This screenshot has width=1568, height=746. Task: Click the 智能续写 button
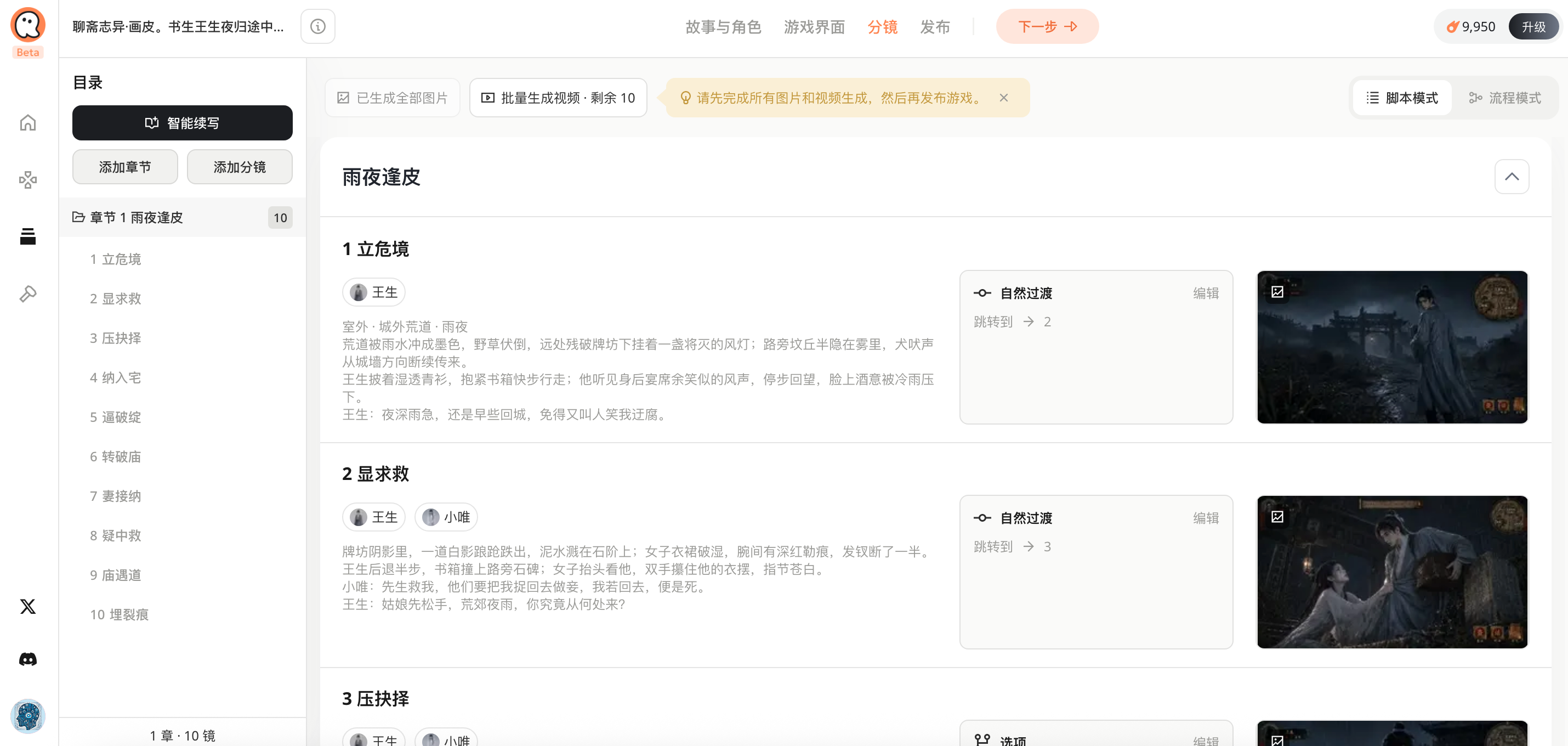coord(182,122)
